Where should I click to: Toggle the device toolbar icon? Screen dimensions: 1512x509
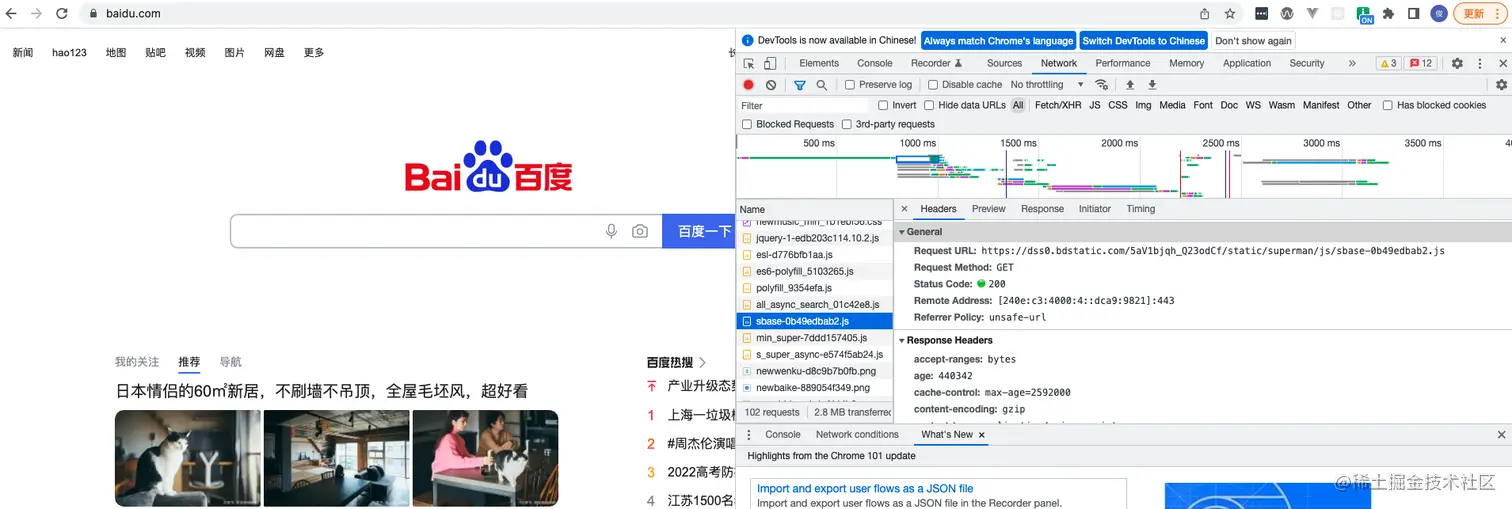click(772, 63)
